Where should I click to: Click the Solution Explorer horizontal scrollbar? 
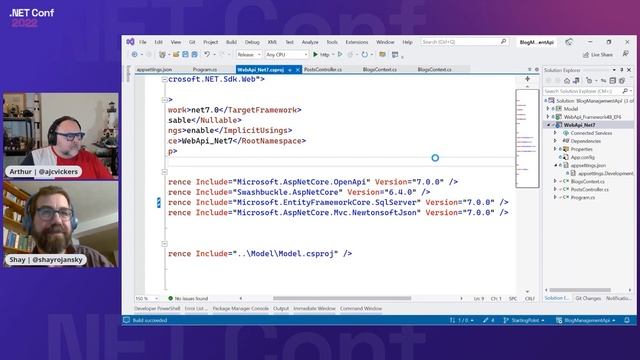coord(580,290)
